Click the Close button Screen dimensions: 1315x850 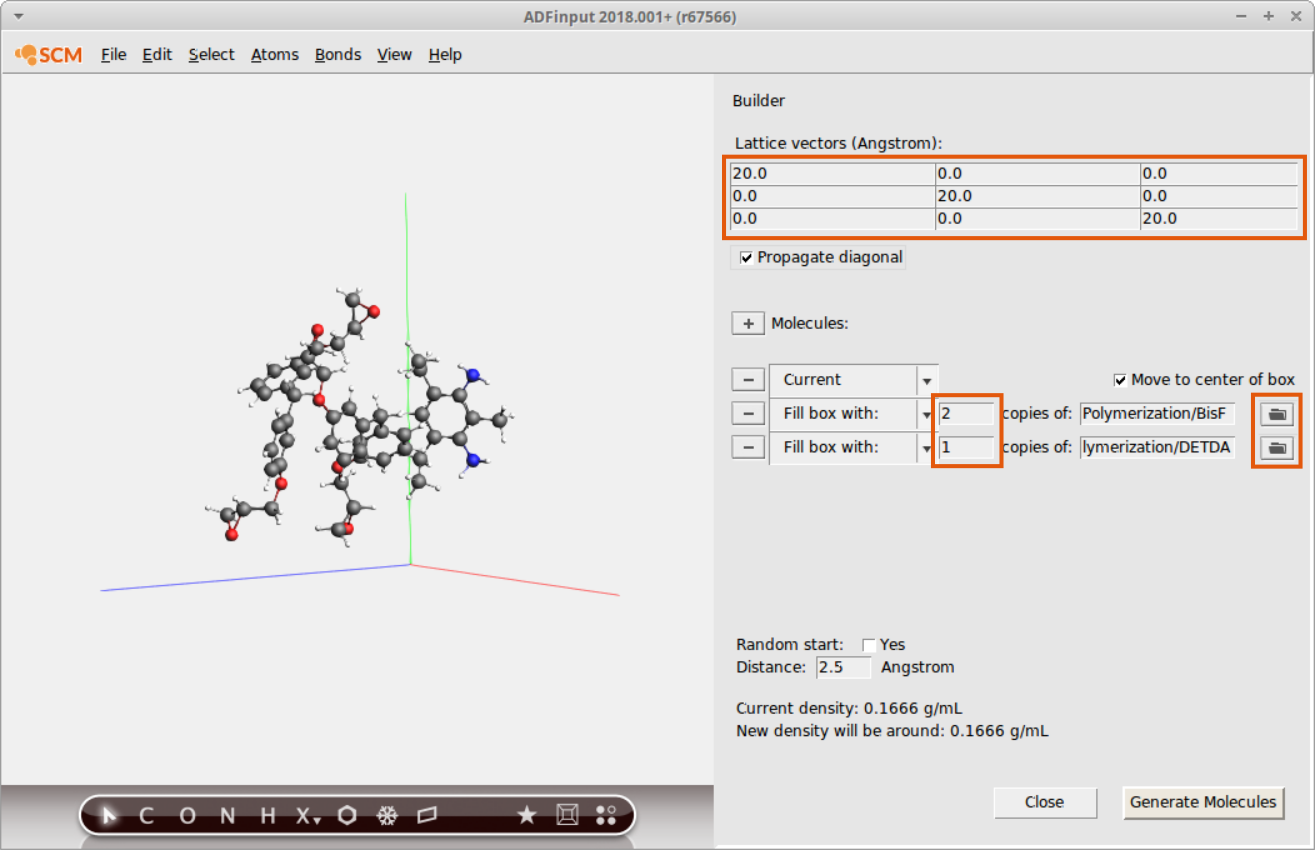[x=1045, y=802]
